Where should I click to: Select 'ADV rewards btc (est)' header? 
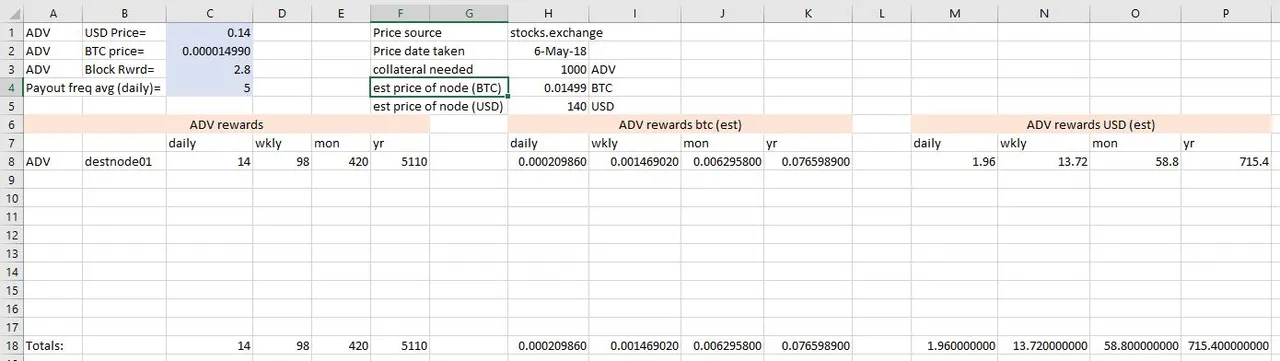[x=680, y=124]
